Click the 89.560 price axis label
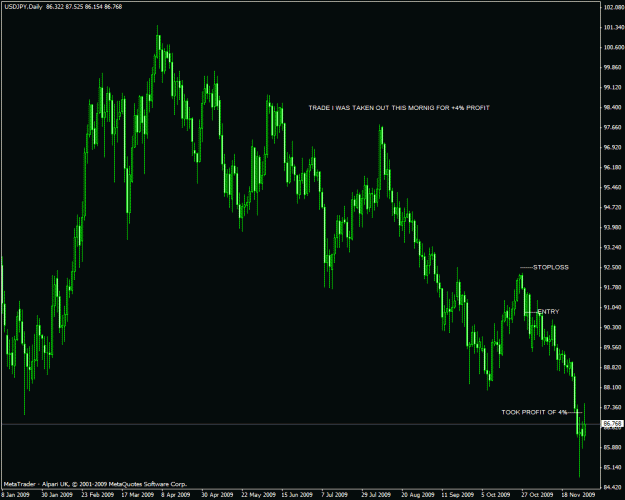Image resolution: width=625 pixels, height=500 pixels. (x=613, y=347)
